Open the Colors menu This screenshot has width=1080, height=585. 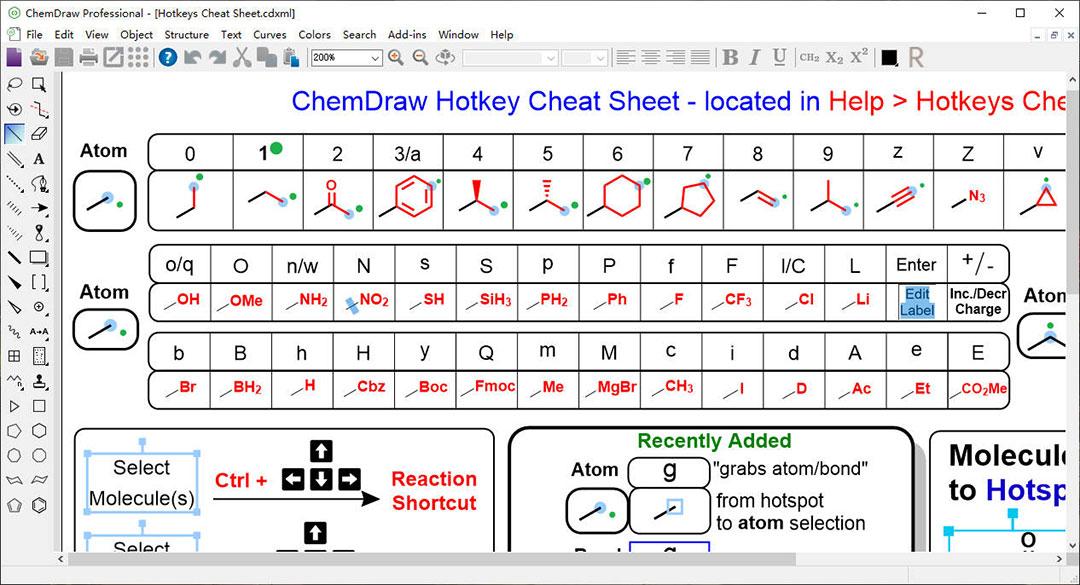[x=314, y=34]
